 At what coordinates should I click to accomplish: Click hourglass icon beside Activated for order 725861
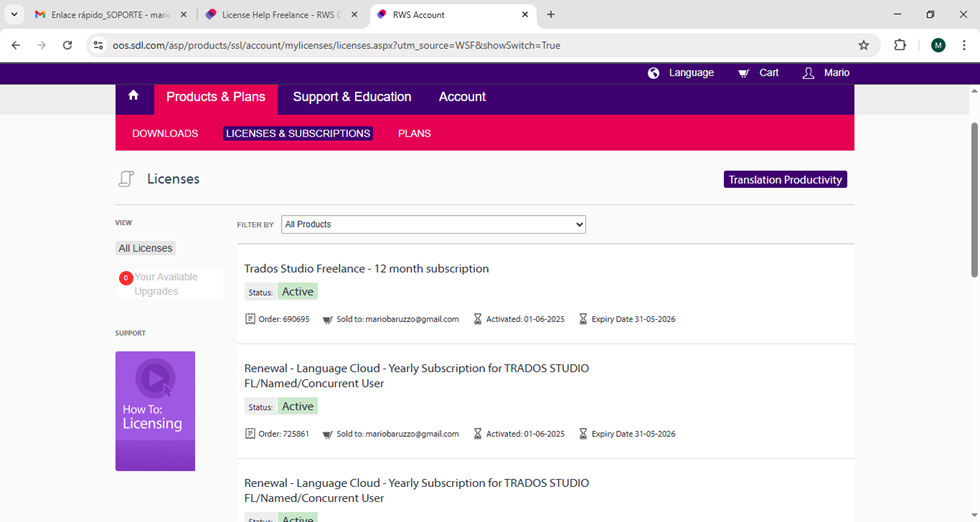tap(478, 434)
